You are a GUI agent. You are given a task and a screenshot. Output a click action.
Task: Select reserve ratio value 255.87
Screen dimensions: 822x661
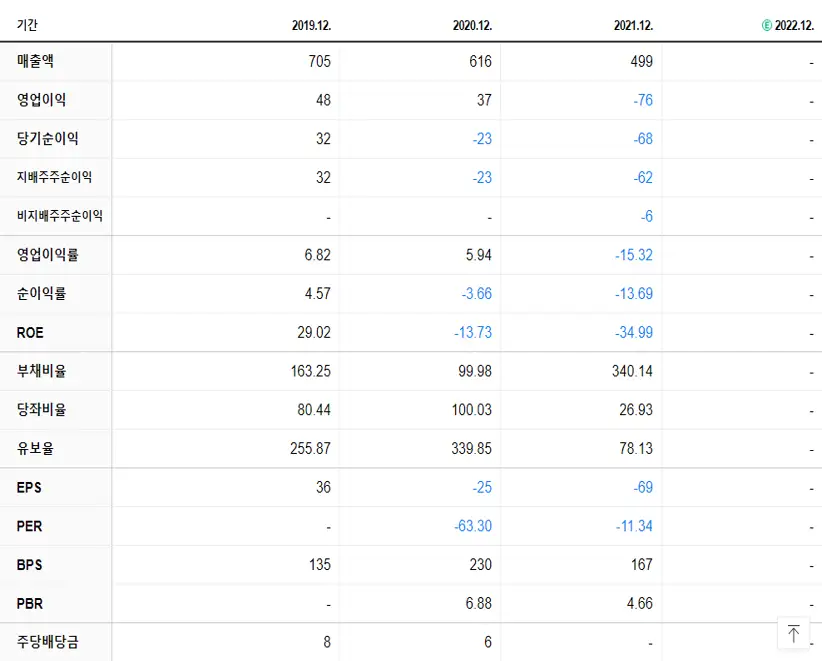310,449
